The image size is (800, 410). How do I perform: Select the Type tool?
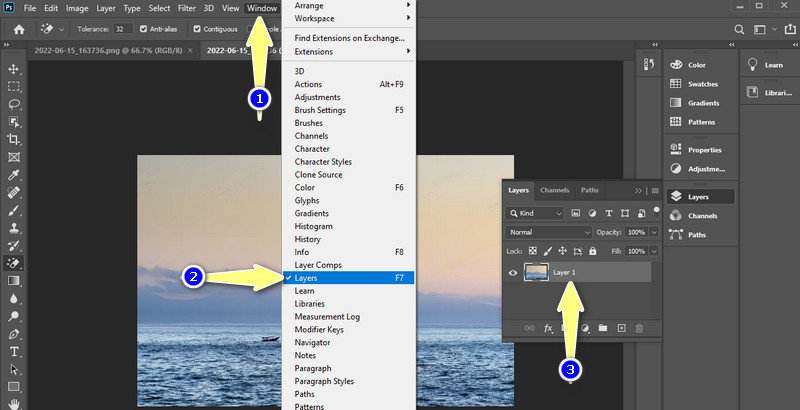(14, 352)
